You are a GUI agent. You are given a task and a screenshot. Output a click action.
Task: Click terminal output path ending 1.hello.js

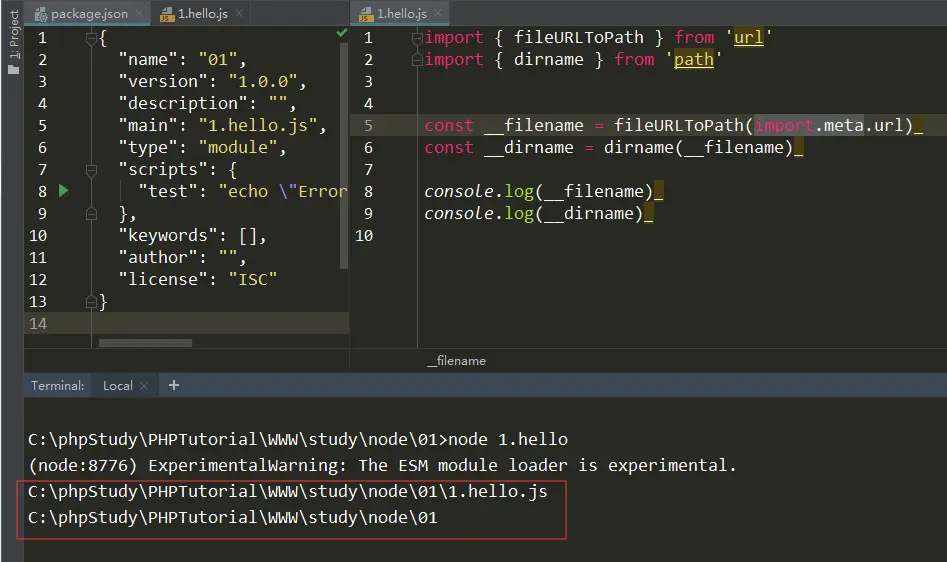pyautogui.click(x=287, y=491)
